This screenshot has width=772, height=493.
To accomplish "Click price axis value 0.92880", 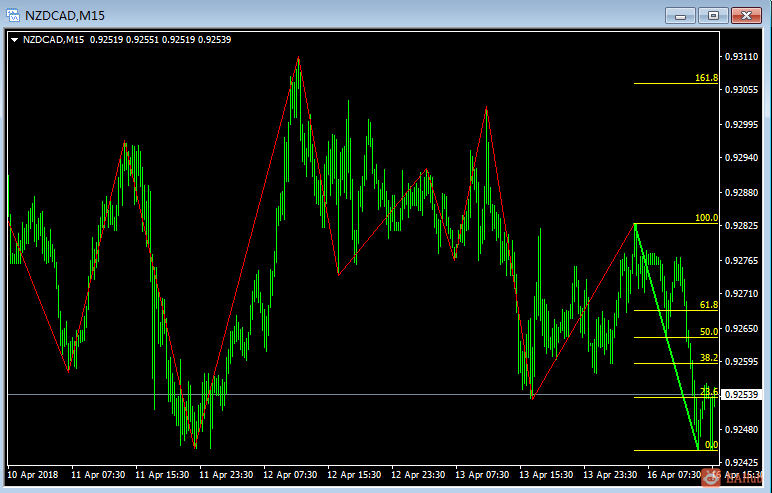I will tap(741, 192).
